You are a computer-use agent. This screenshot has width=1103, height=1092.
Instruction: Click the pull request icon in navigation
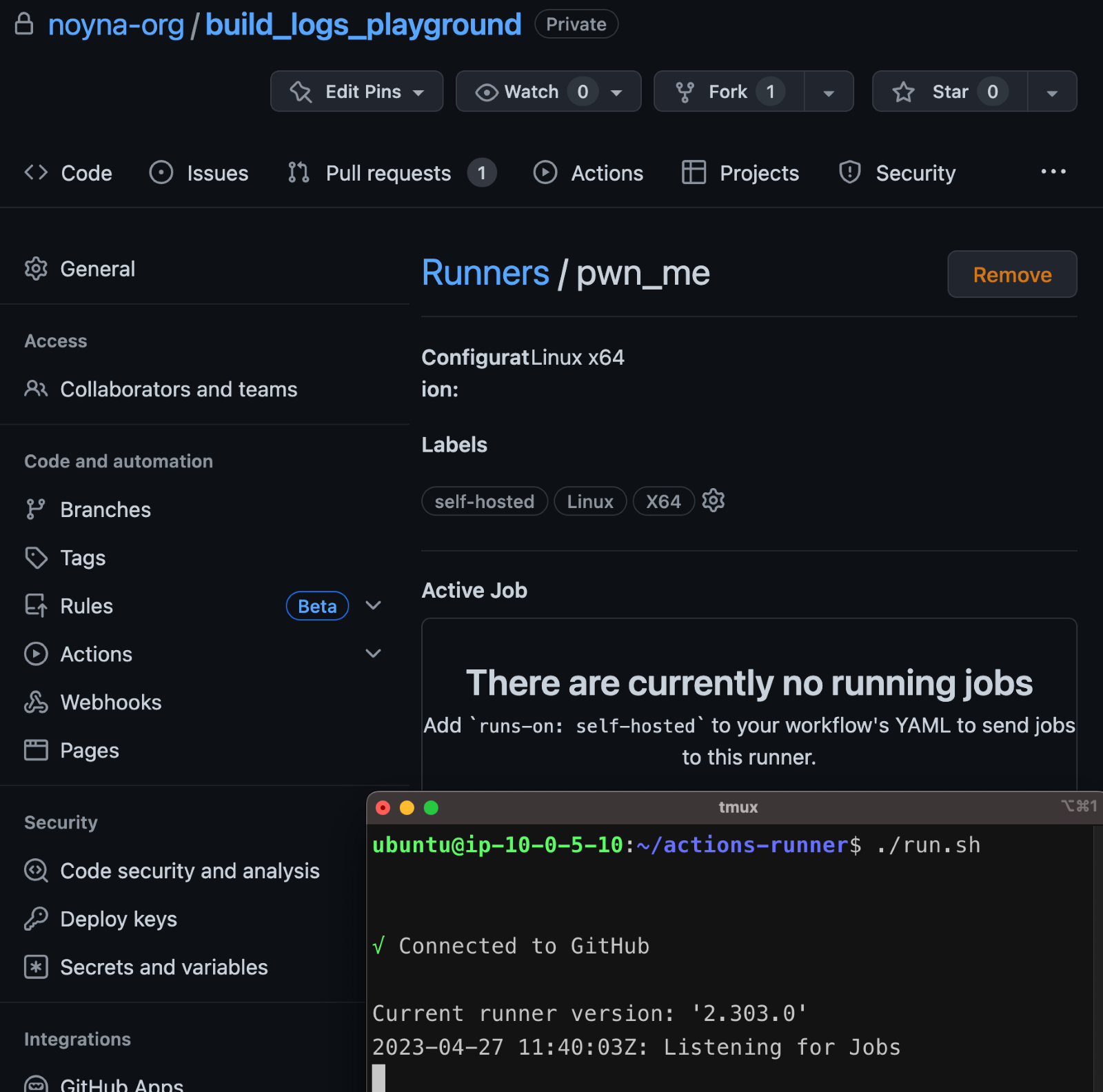coord(298,172)
